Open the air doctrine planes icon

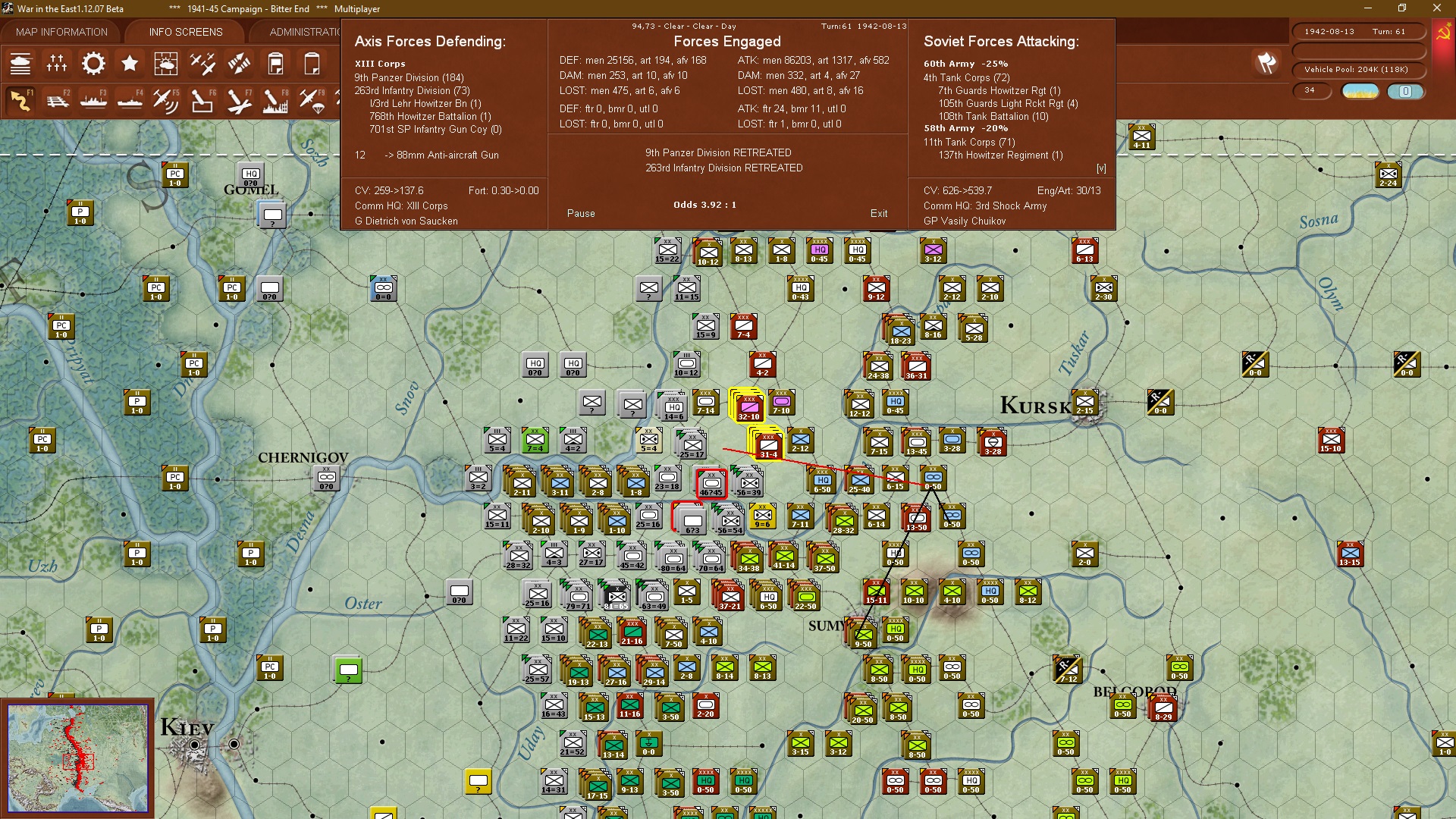coord(202,64)
